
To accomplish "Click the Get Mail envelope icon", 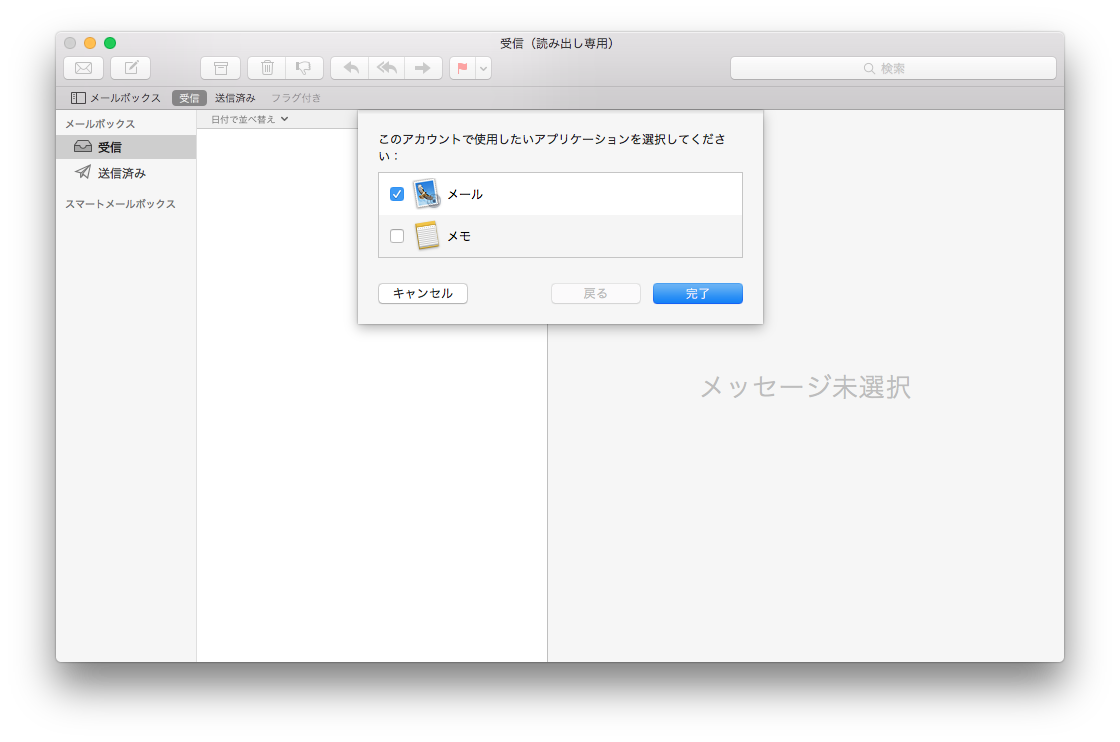I will tap(84, 68).
